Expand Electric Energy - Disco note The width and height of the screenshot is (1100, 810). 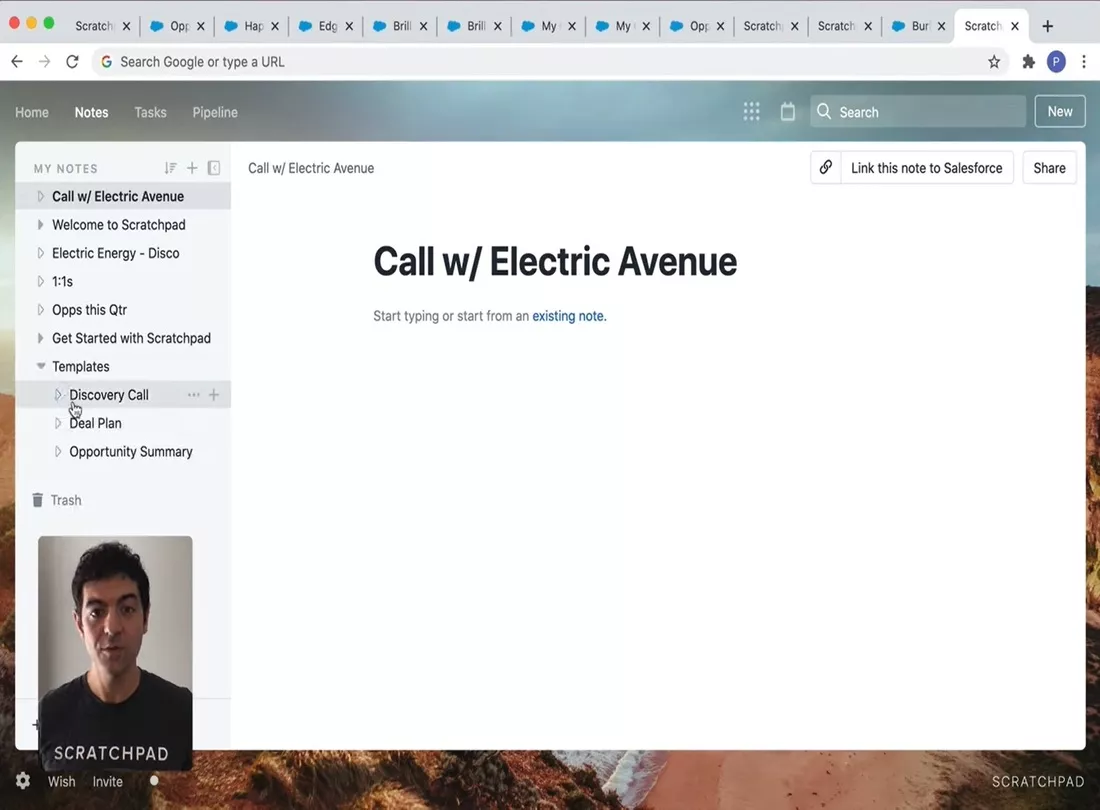pyautogui.click(x=40, y=253)
